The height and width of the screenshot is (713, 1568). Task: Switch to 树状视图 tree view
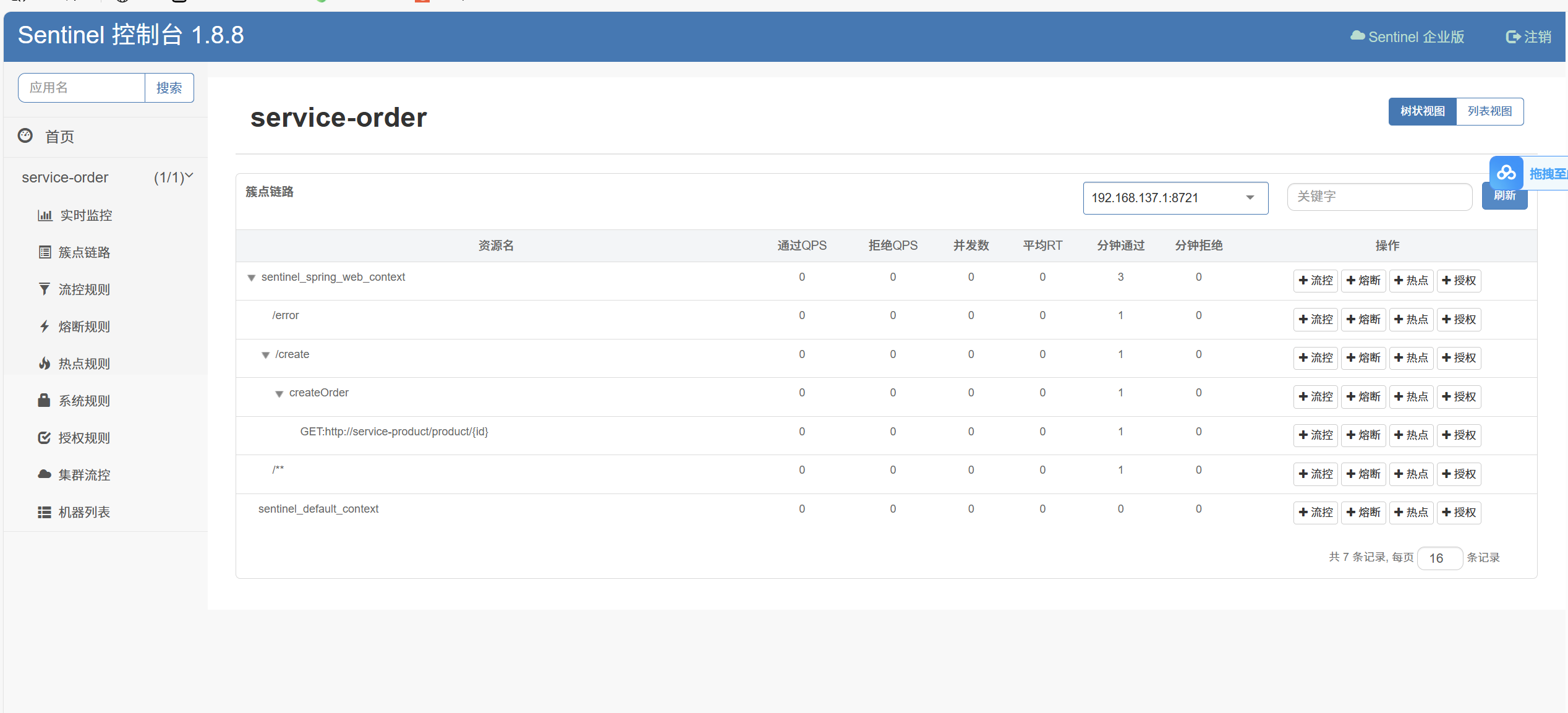pyautogui.click(x=1422, y=111)
